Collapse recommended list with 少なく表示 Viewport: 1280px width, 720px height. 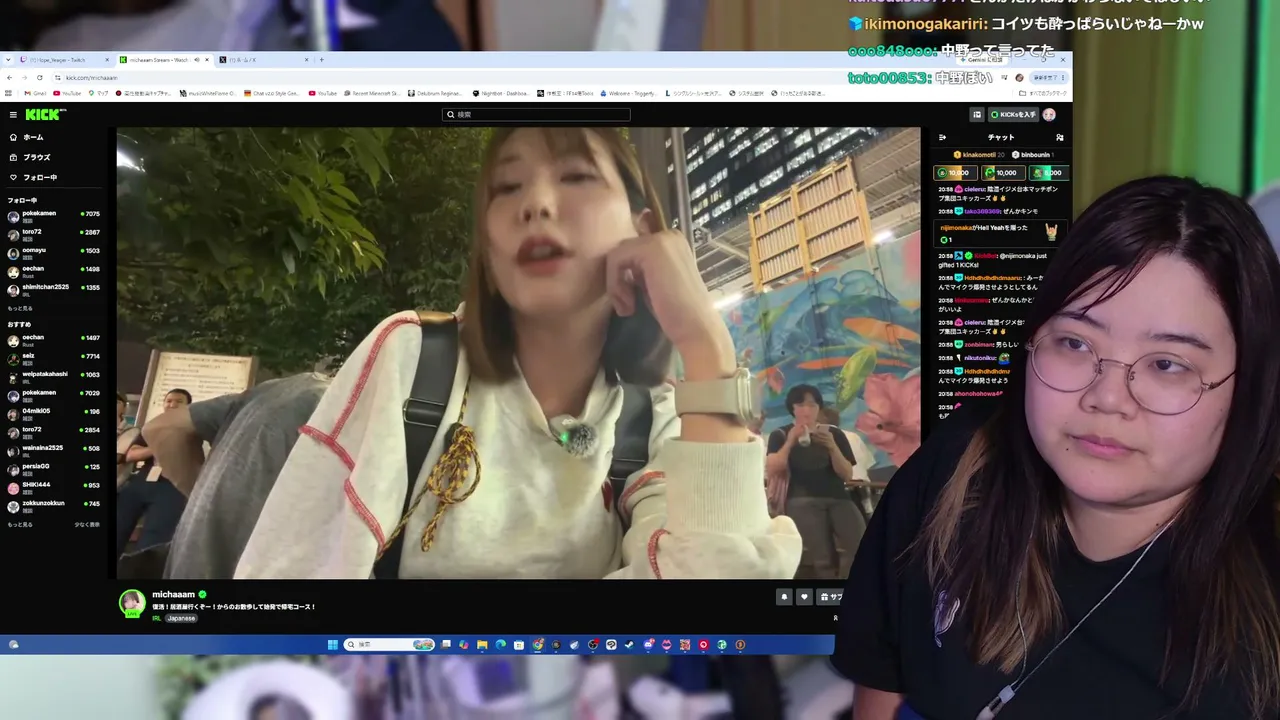[87, 524]
